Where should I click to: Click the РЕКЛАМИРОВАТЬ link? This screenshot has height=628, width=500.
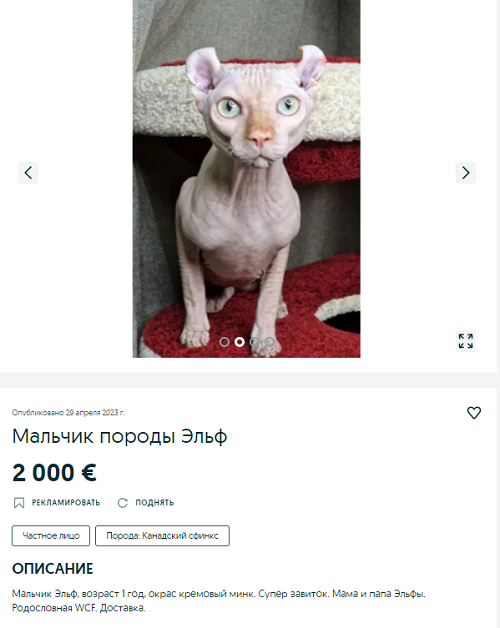coord(66,503)
